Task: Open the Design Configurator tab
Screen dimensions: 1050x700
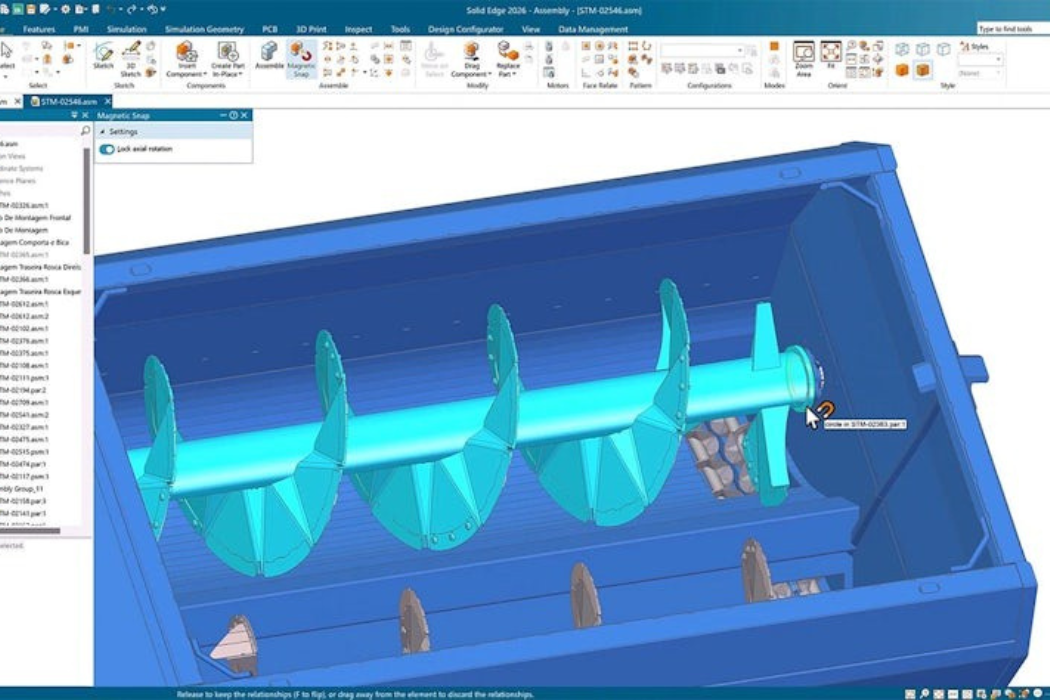Action: click(x=465, y=29)
